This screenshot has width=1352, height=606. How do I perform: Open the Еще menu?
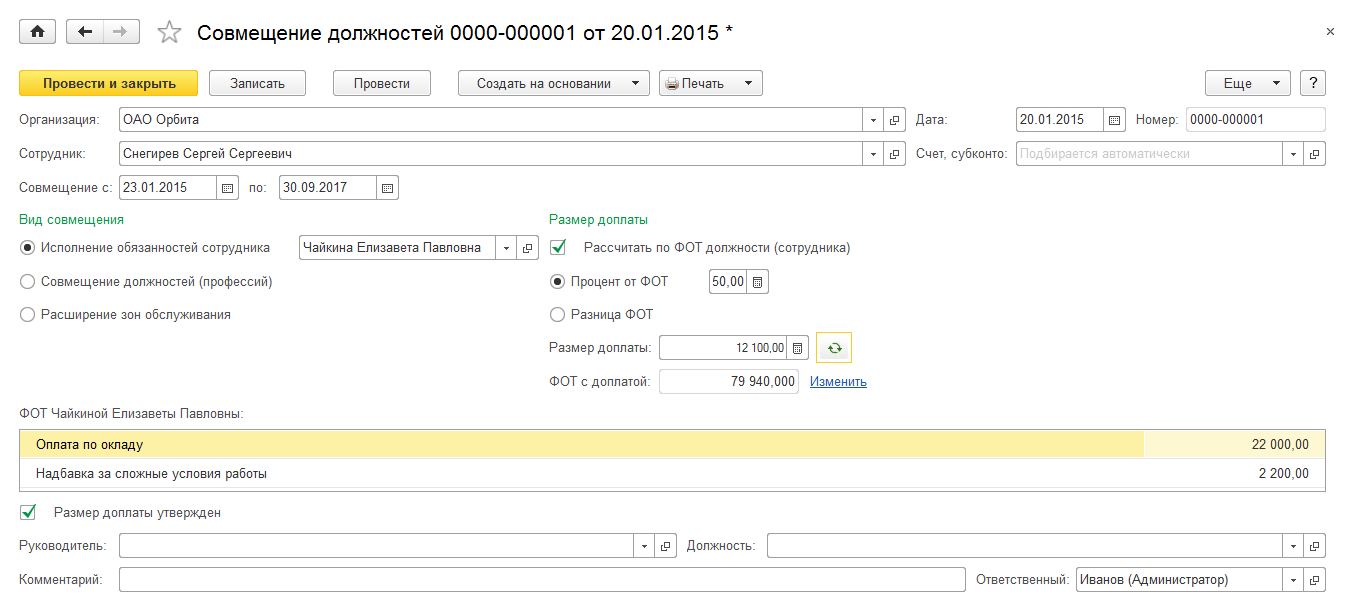[1247, 83]
